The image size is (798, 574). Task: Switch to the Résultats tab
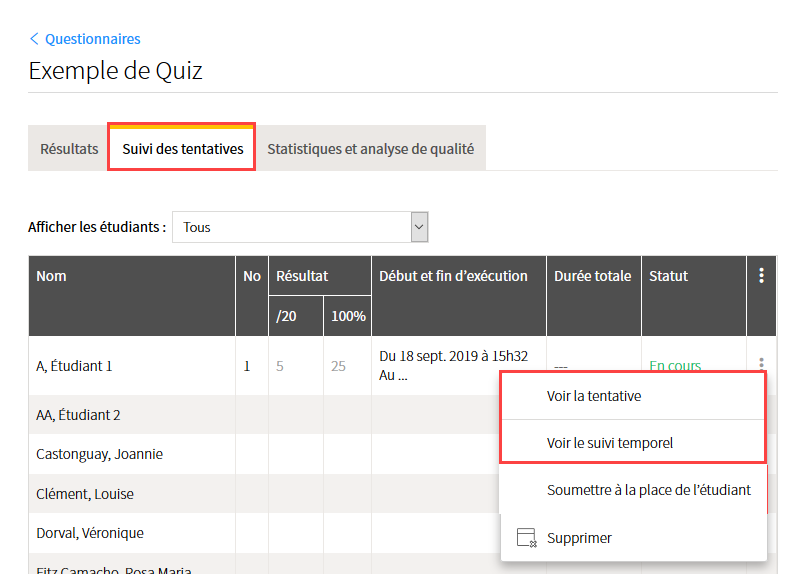(69, 149)
